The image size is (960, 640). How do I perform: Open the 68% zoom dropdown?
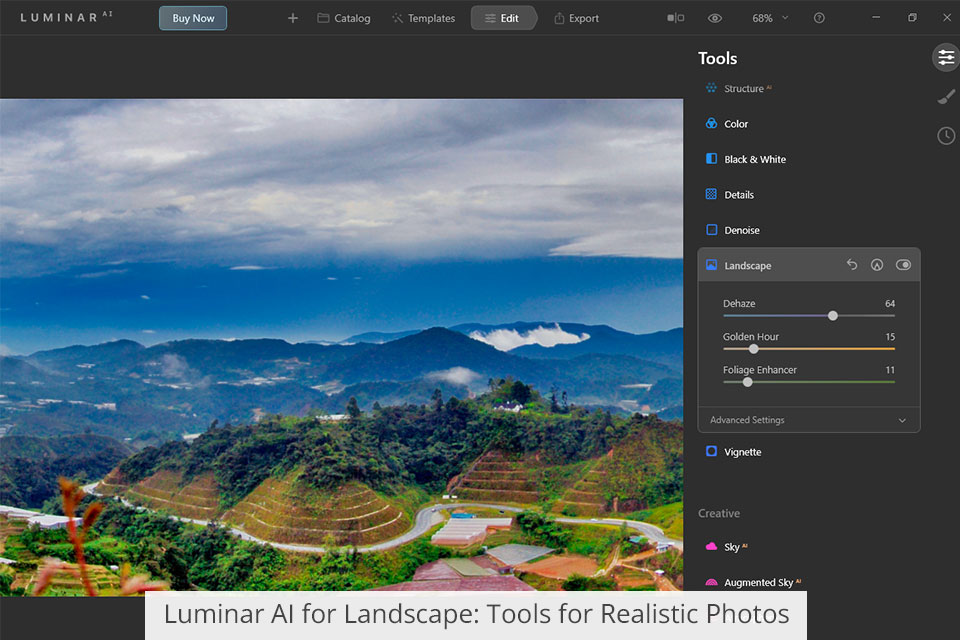[770, 18]
